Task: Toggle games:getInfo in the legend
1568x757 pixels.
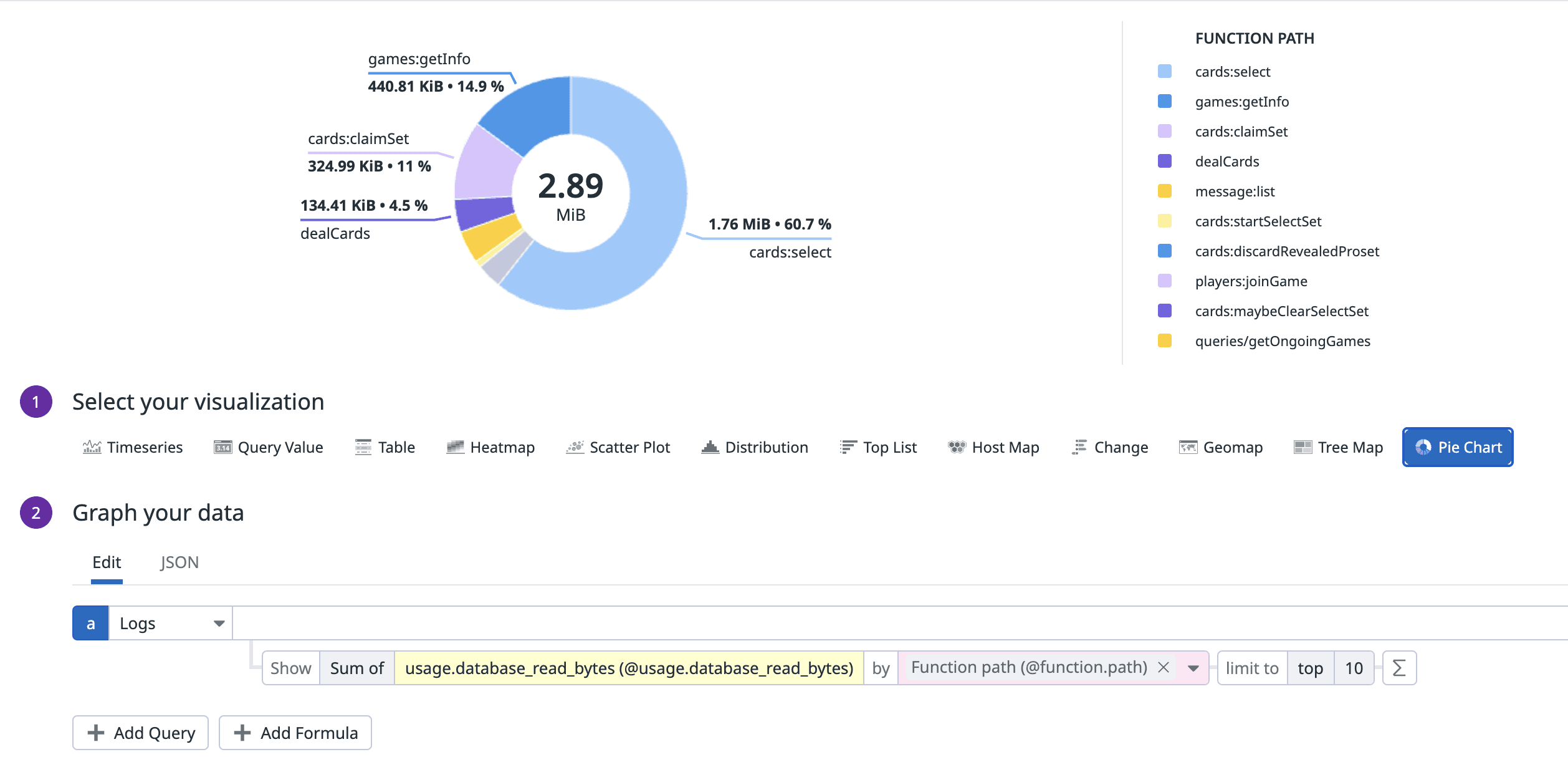Action: tap(1242, 101)
